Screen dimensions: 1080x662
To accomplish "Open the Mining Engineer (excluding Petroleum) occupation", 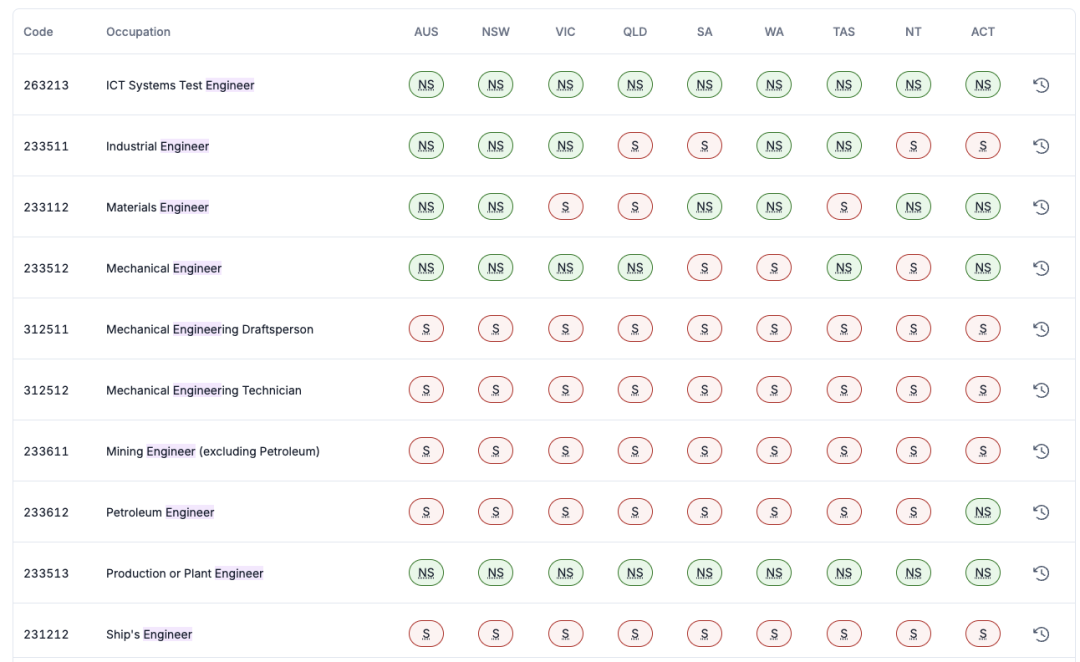I will click(x=213, y=451).
